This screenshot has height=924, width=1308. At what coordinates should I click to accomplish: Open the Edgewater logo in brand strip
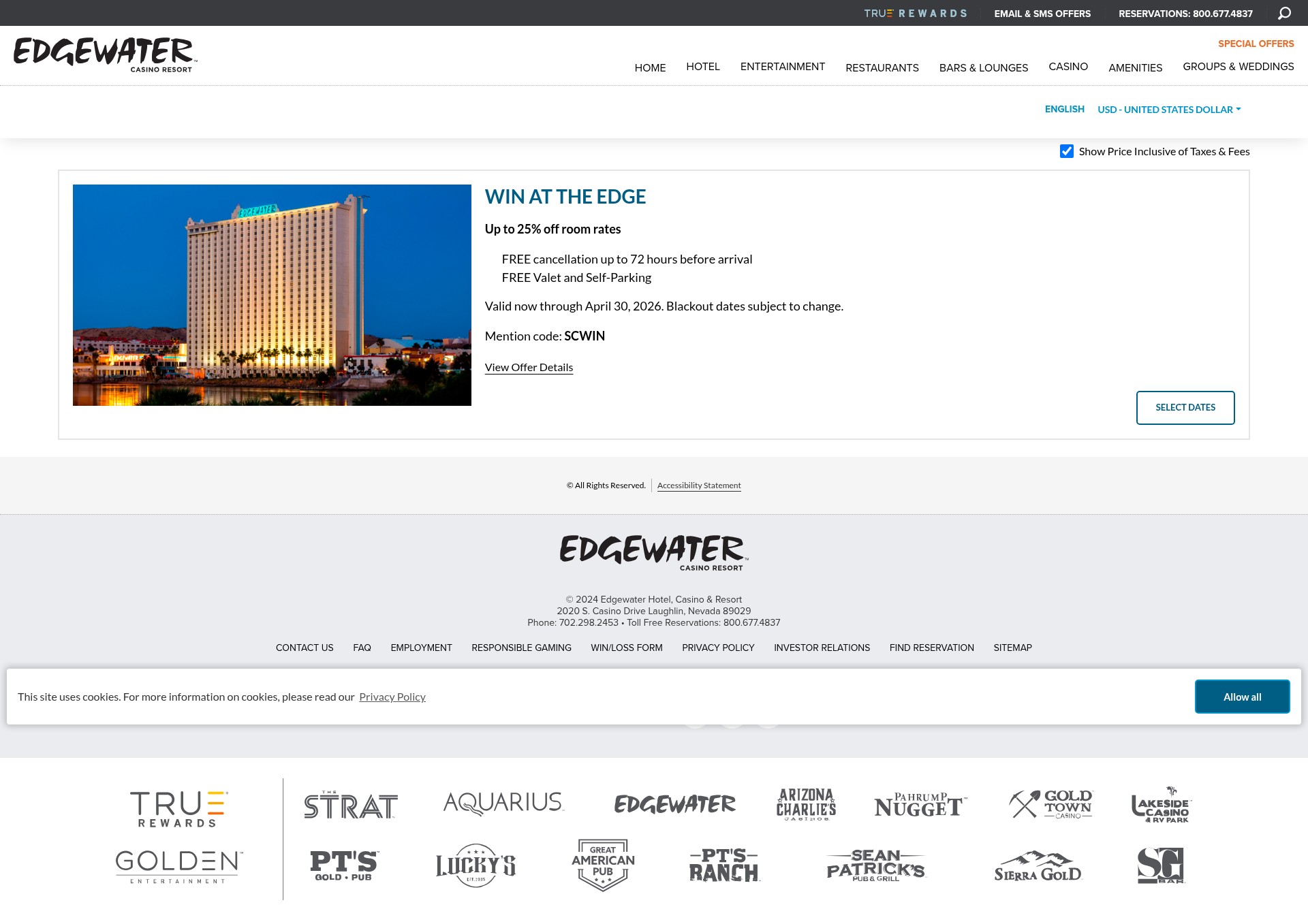[674, 804]
